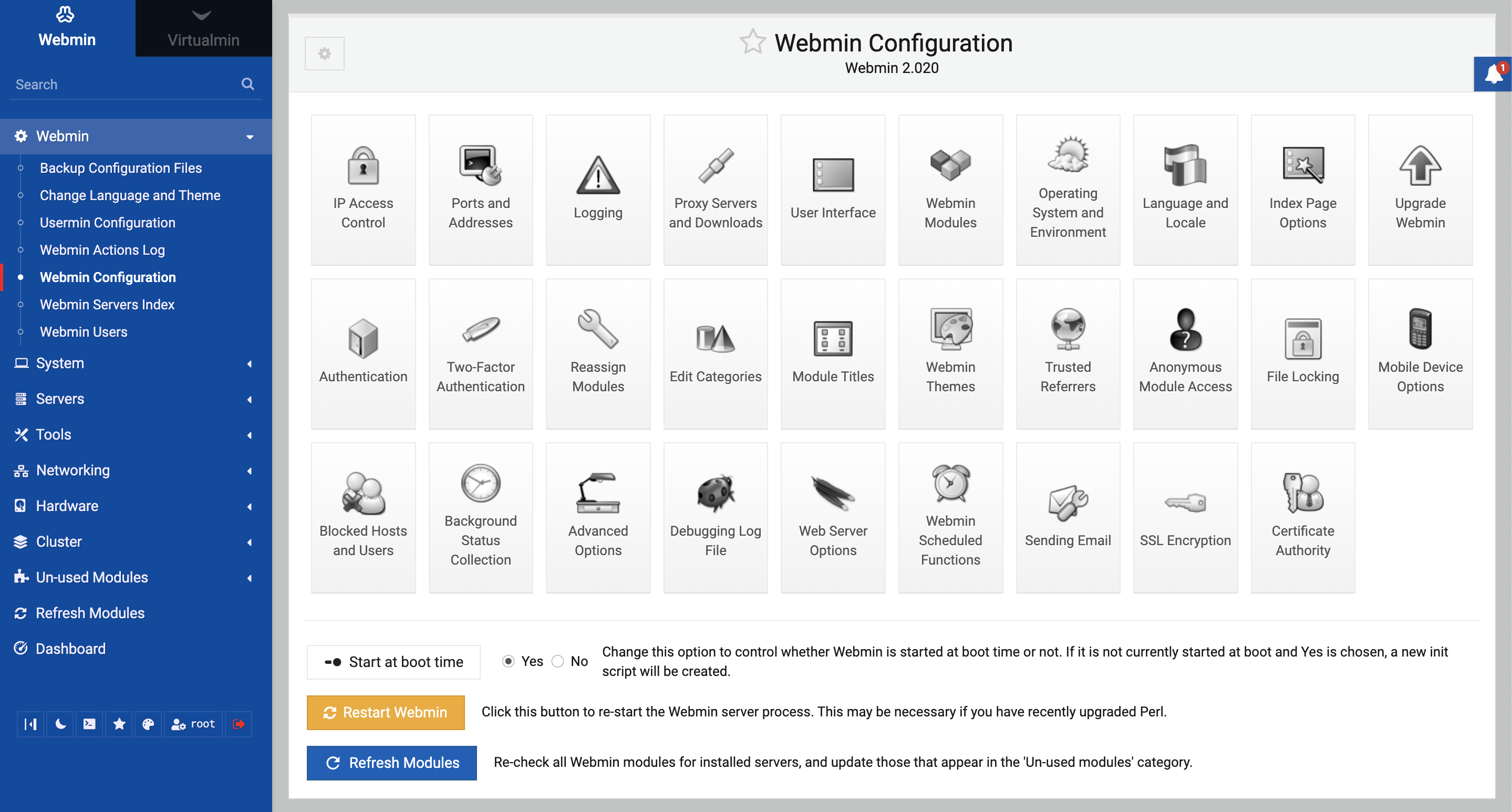Image resolution: width=1512 pixels, height=812 pixels.
Task: Click the Refresh Modules button
Action: pyautogui.click(x=391, y=761)
